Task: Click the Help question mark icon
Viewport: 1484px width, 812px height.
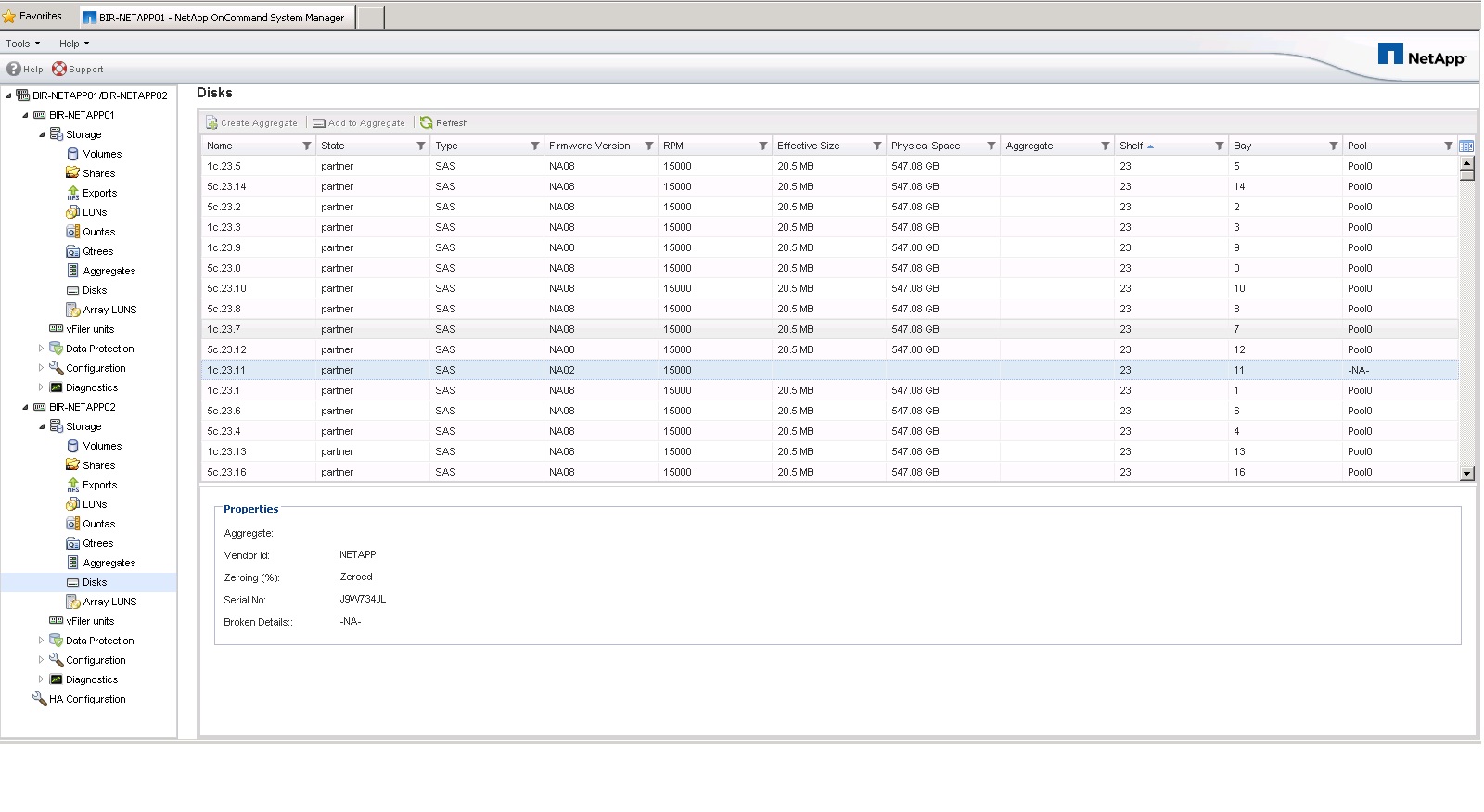Action: [x=14, y=69]
